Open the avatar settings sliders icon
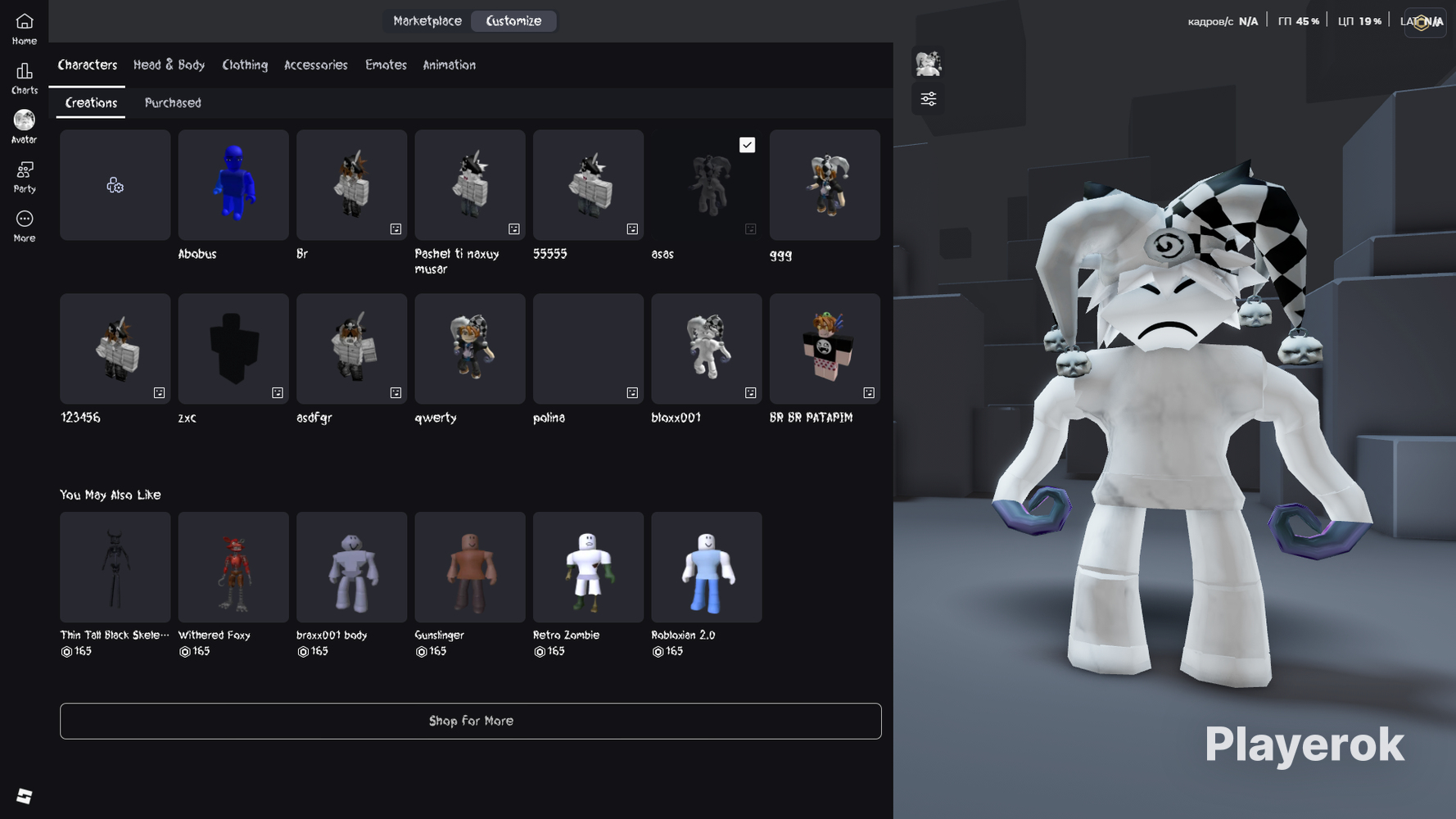Image resolution: width=1456 pixels, height=819 pixels. point(928,99)
